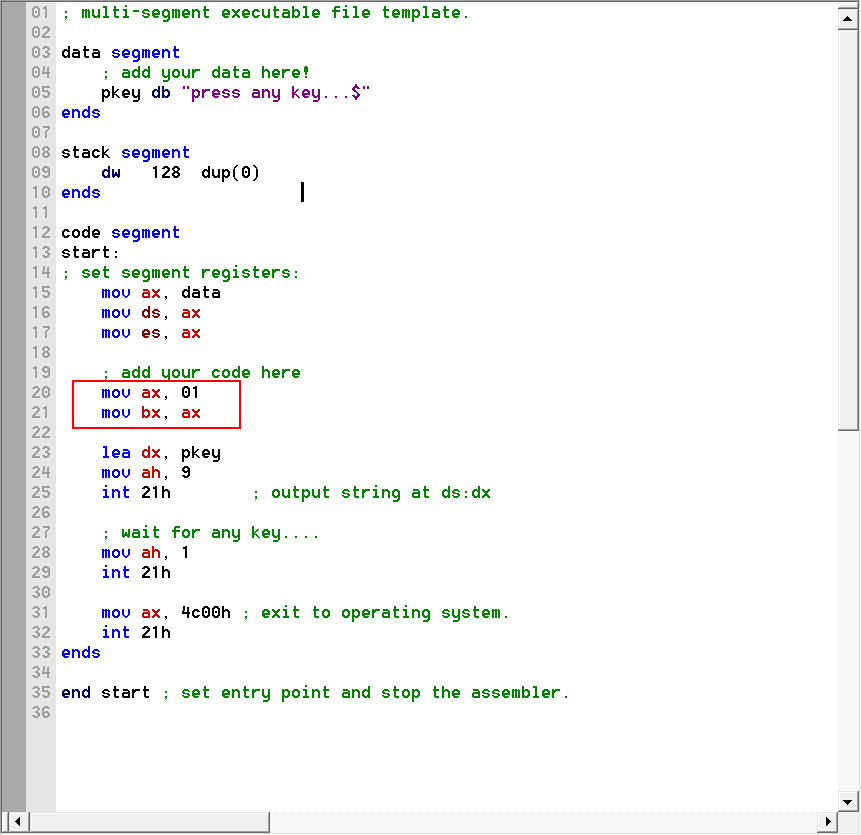Click the value '128' on line 09

tap(166, 172)
